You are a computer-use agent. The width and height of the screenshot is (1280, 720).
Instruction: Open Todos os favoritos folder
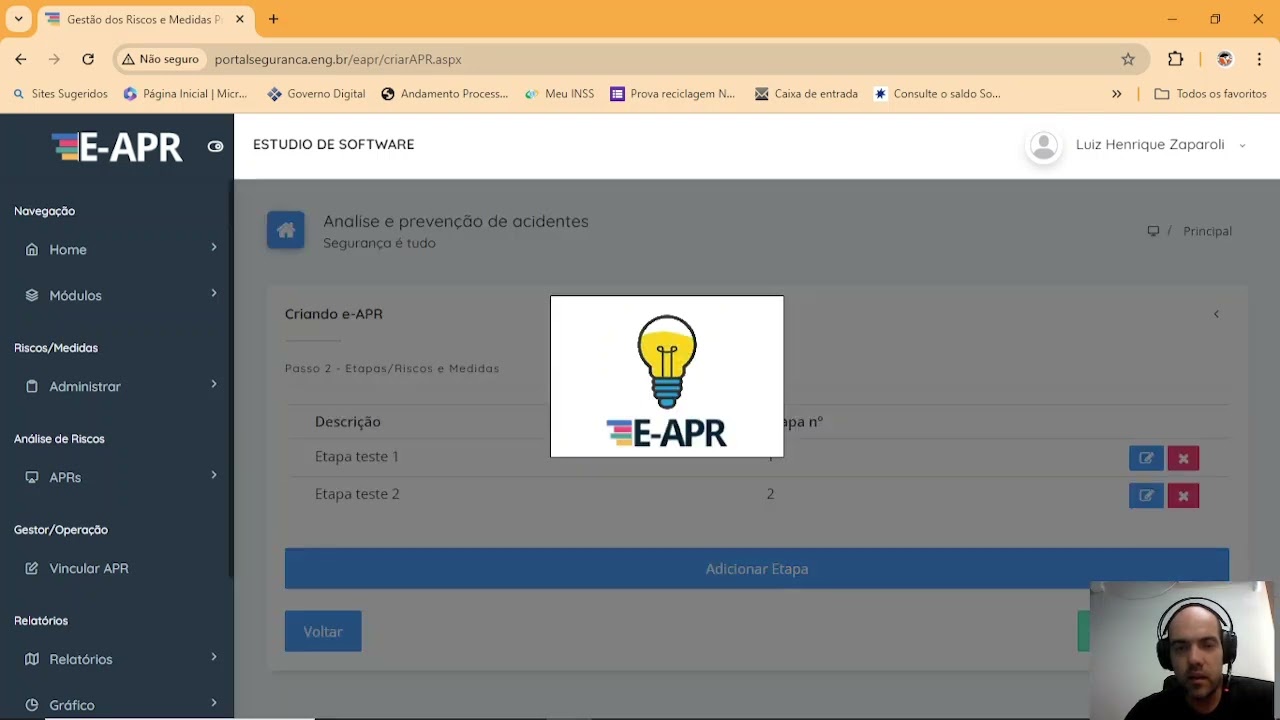(1210, 94)
